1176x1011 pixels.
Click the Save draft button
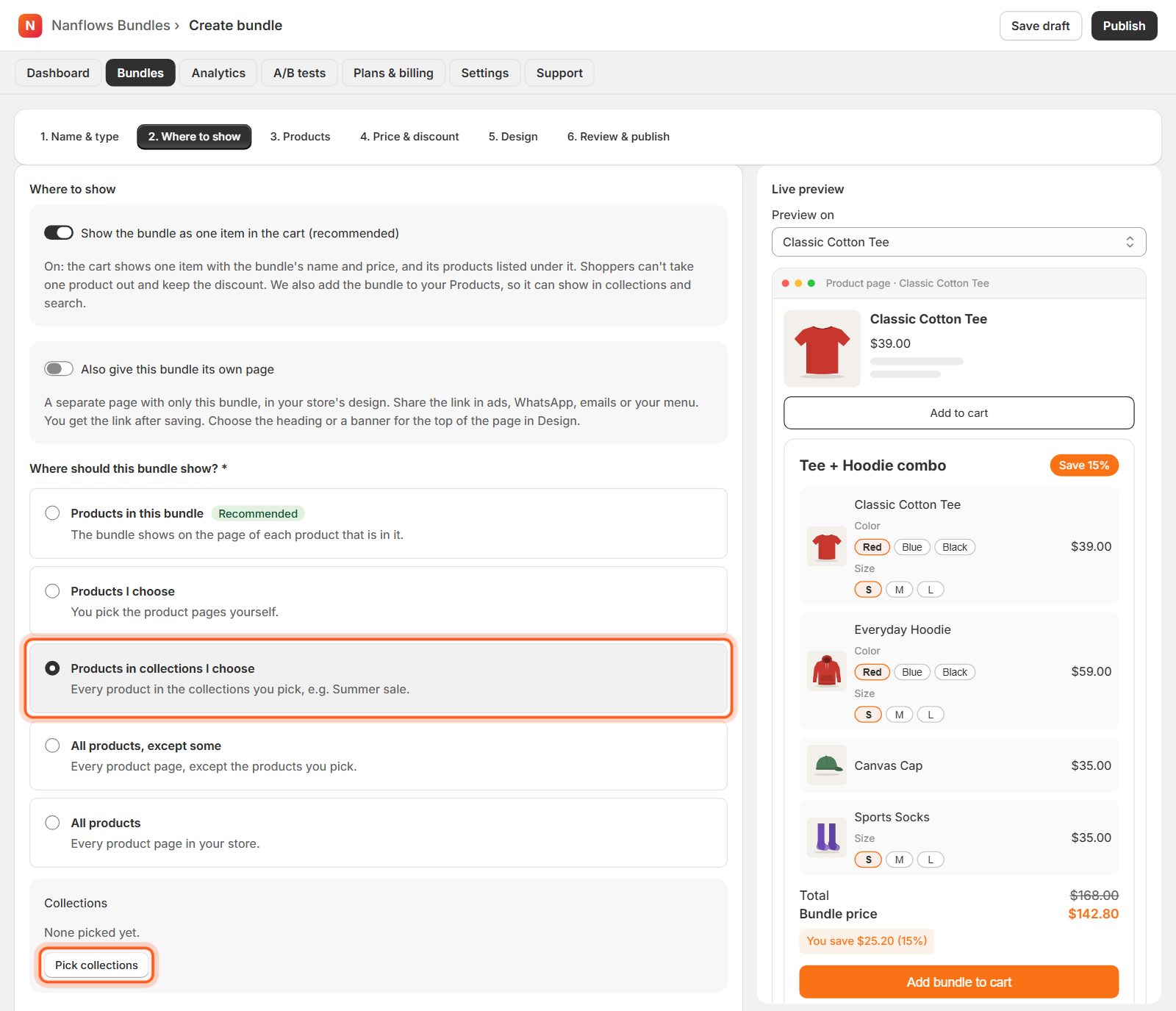(x=1040, y=26)
